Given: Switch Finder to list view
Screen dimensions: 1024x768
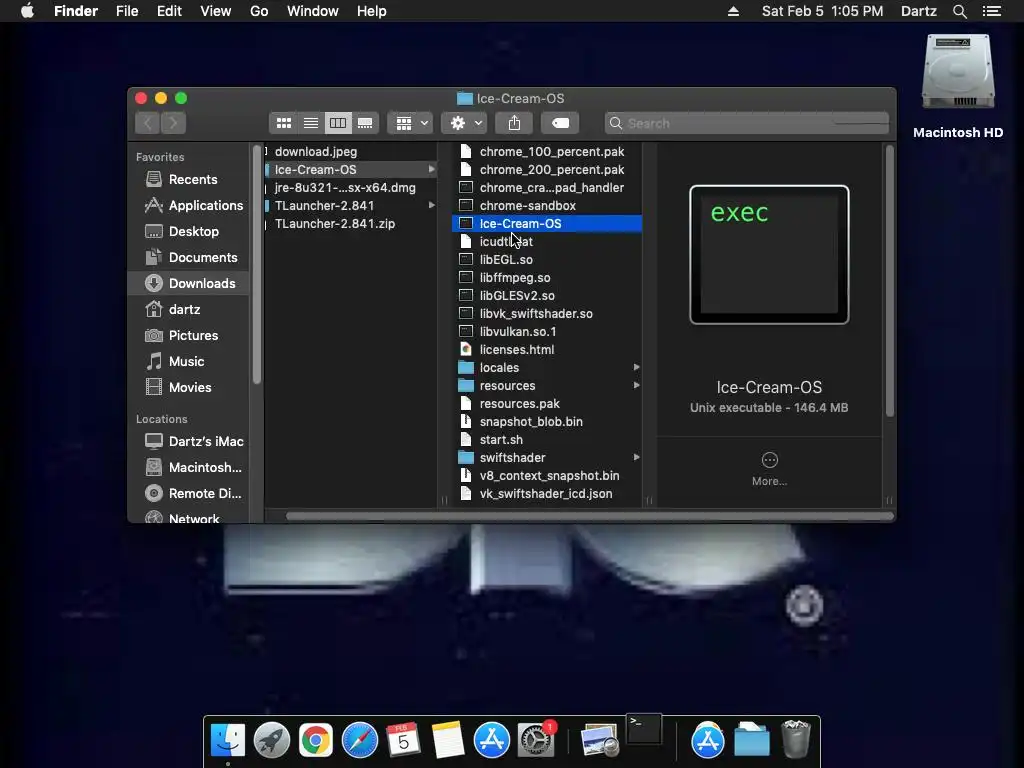Looking at the screenshot, I should (x=311, y=123).
